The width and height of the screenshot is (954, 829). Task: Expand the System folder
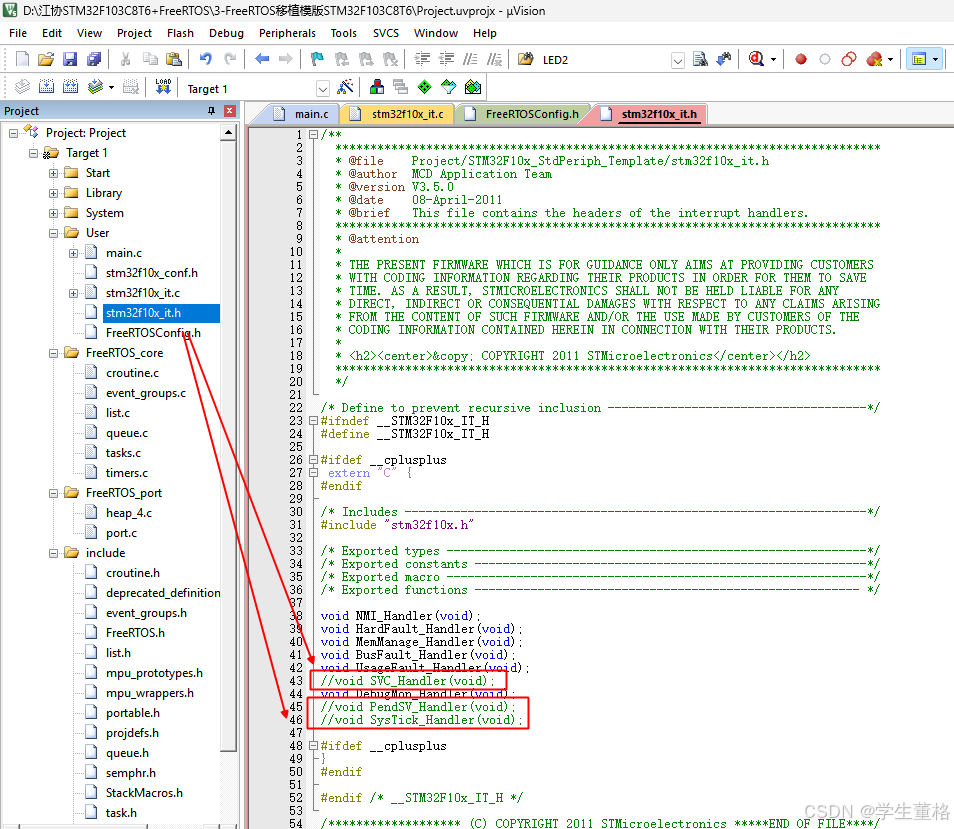click(54, 213)
